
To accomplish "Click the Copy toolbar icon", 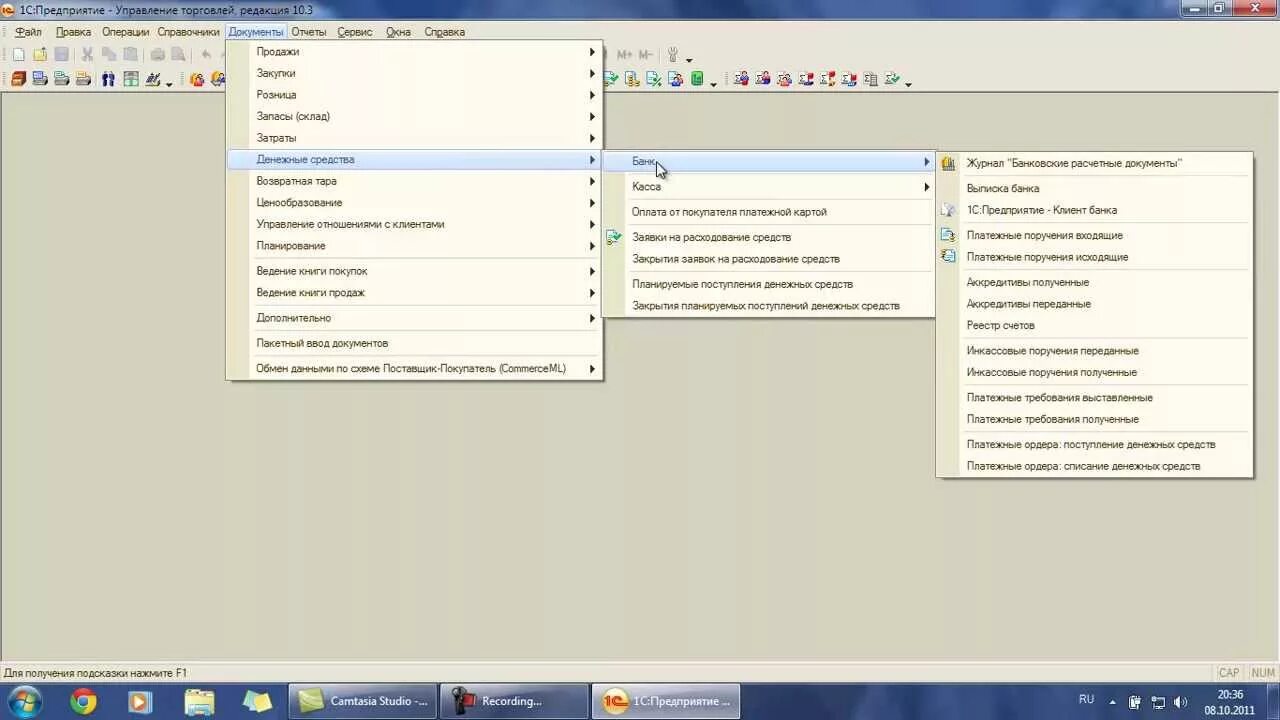I will [x=109, y=55].
